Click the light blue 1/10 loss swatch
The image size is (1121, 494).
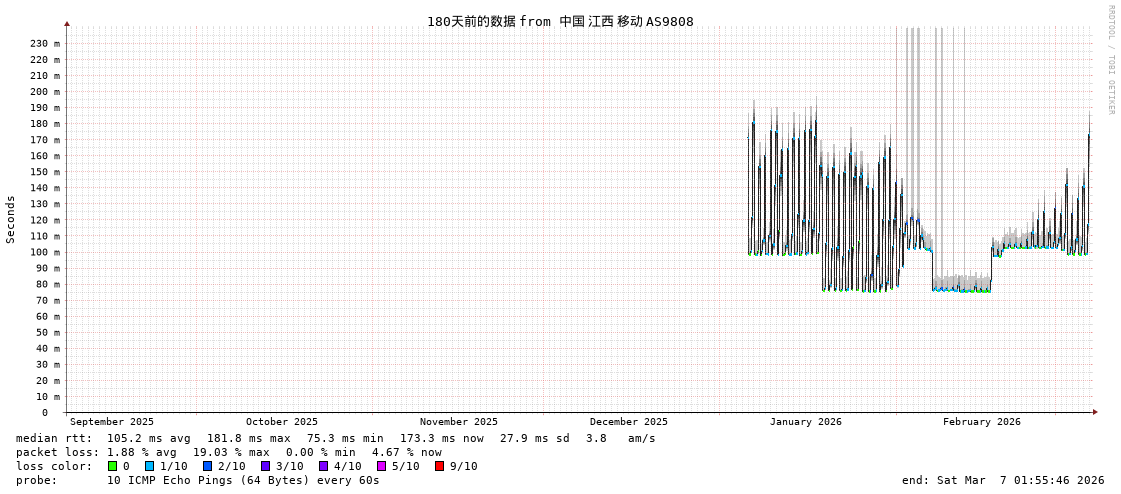coord(149,466)
